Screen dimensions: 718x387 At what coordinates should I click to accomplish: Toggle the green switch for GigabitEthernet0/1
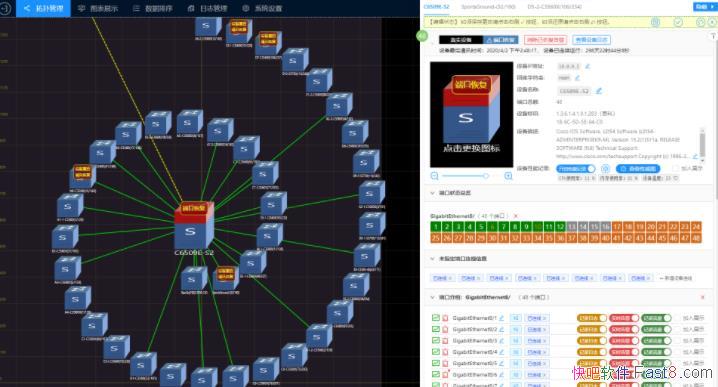657,318
